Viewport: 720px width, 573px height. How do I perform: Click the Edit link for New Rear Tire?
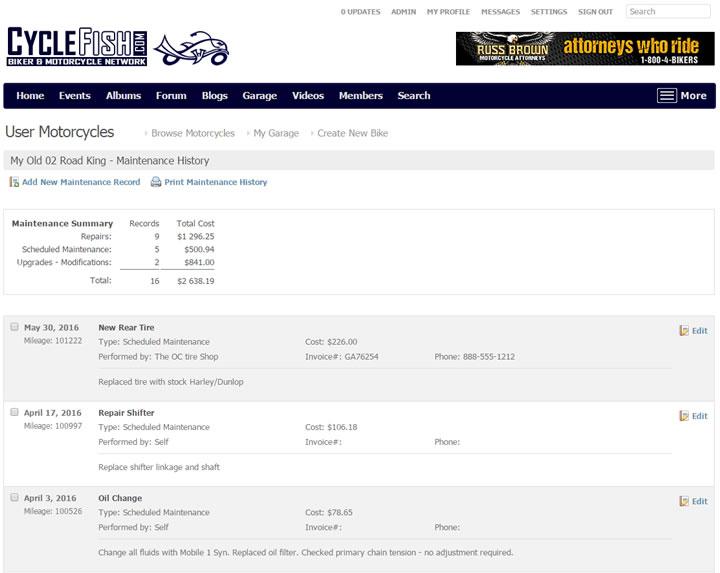click(x=699, y=331)
